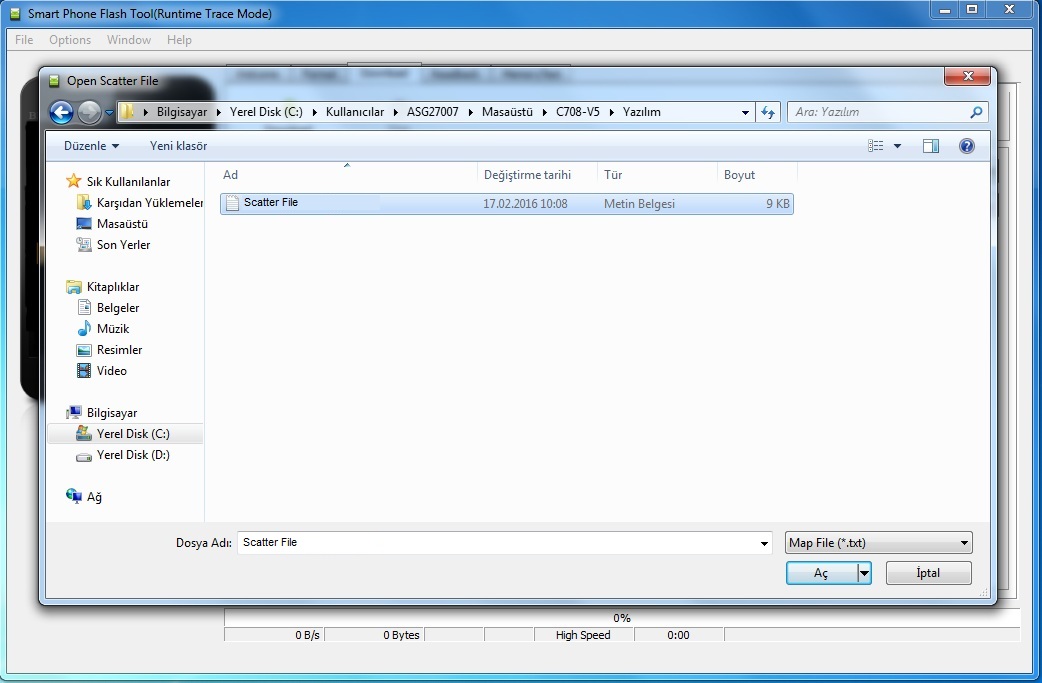
Task: Create folder with Yeni klasör
Action: 178,146
